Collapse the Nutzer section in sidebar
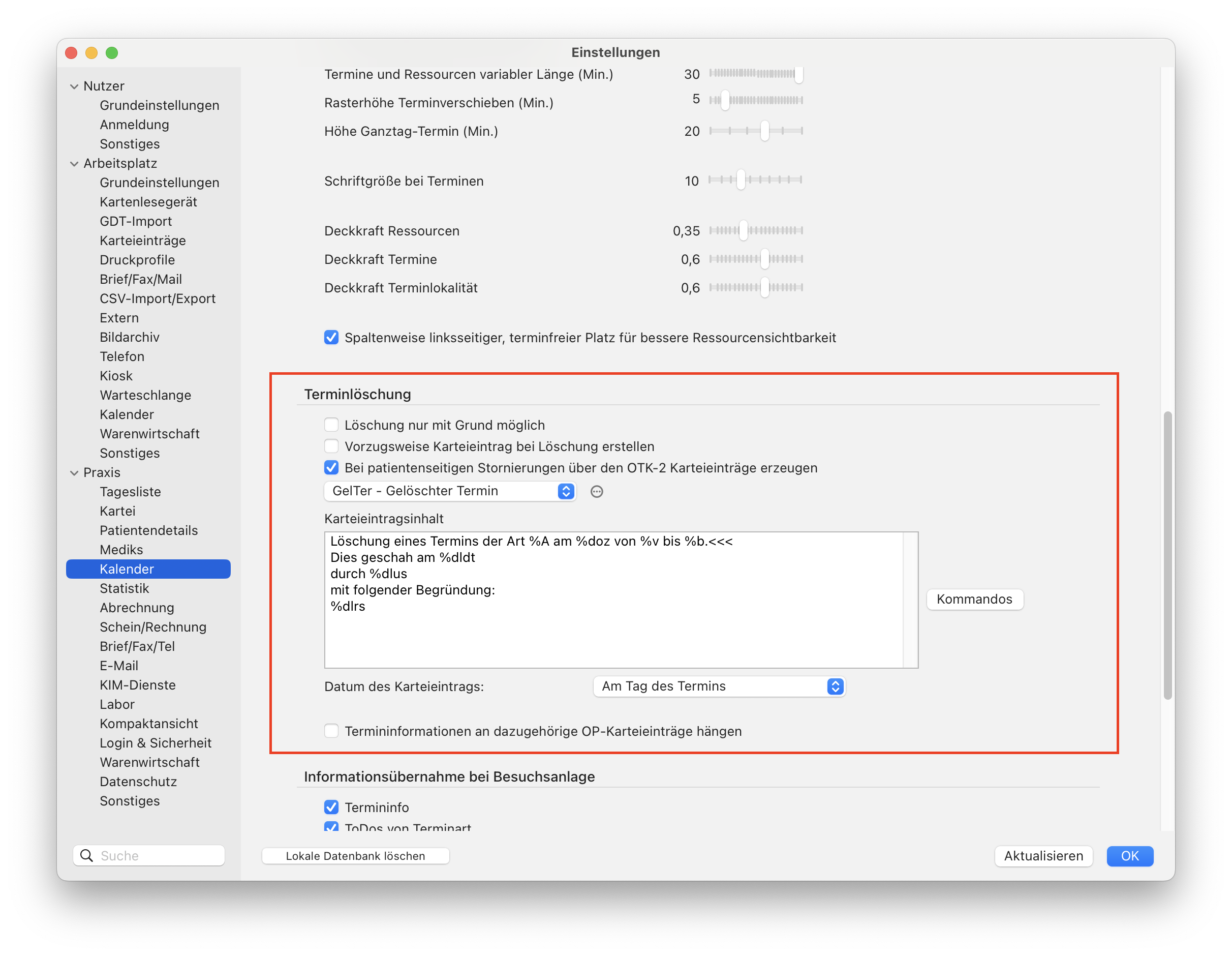This screenshot has width=1232, height=956. click(74, 86)
